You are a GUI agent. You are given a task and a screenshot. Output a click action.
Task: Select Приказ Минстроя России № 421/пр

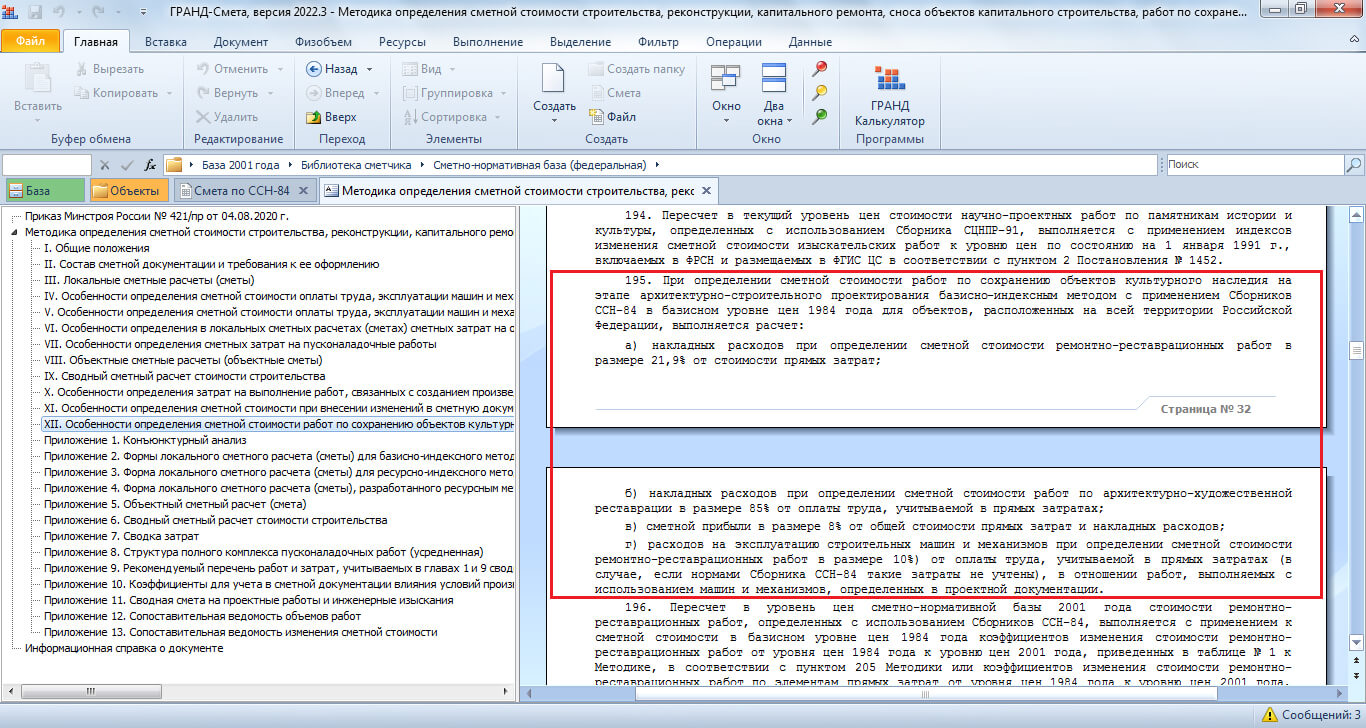click(x=157, y=216)
